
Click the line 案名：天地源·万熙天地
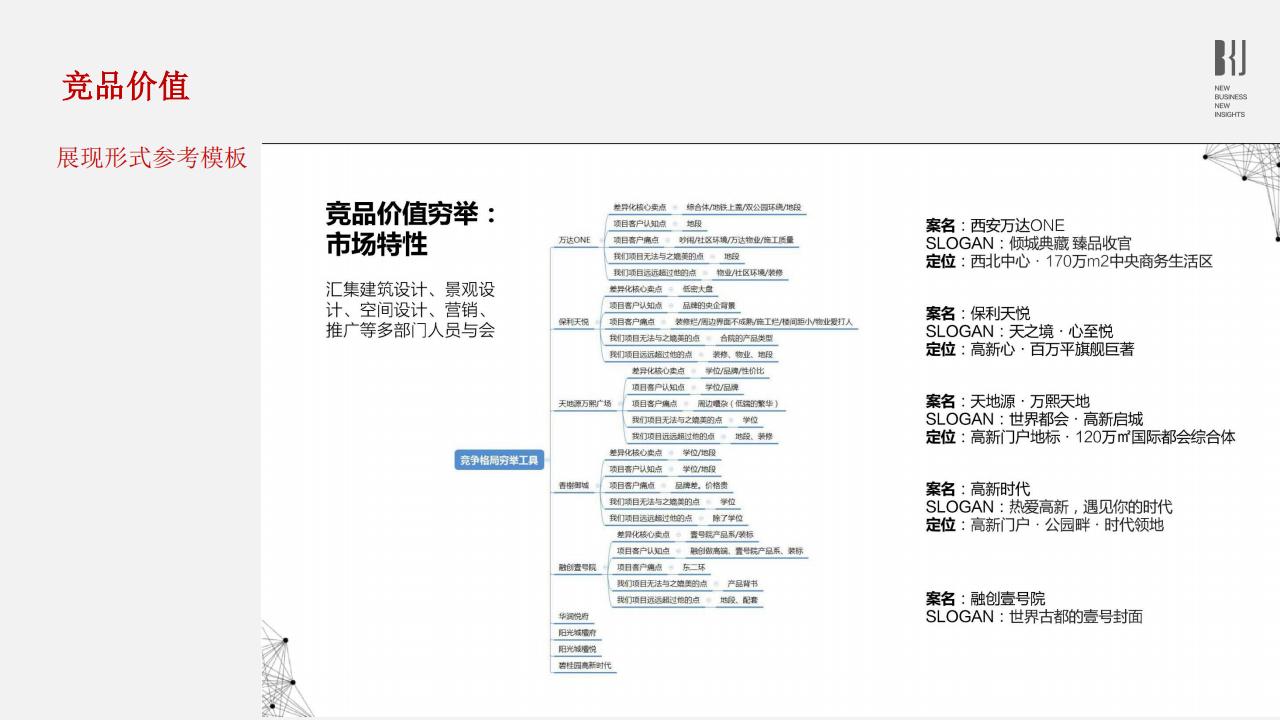1008,401
